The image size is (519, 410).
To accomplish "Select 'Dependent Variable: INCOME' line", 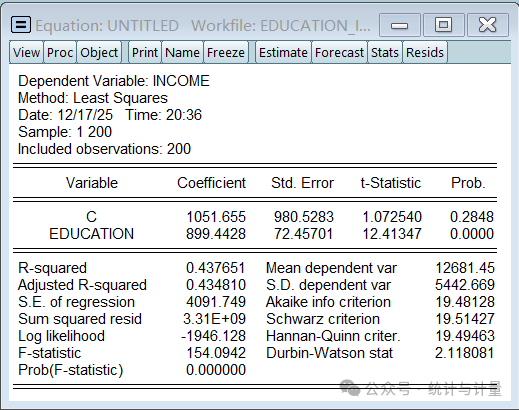I will click(114, 81).
